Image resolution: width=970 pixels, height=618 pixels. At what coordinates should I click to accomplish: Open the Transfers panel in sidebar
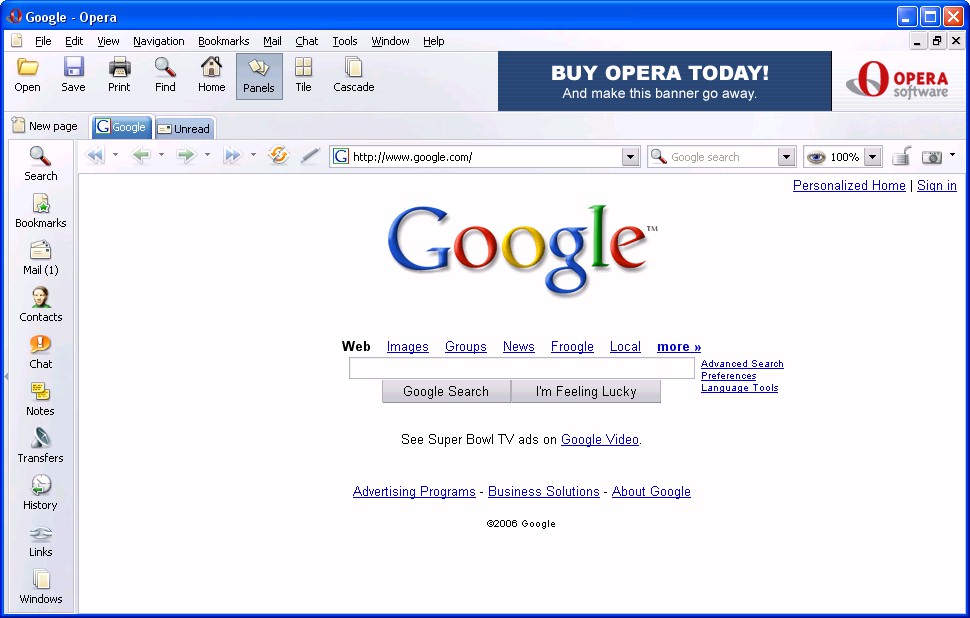(41, 445)
